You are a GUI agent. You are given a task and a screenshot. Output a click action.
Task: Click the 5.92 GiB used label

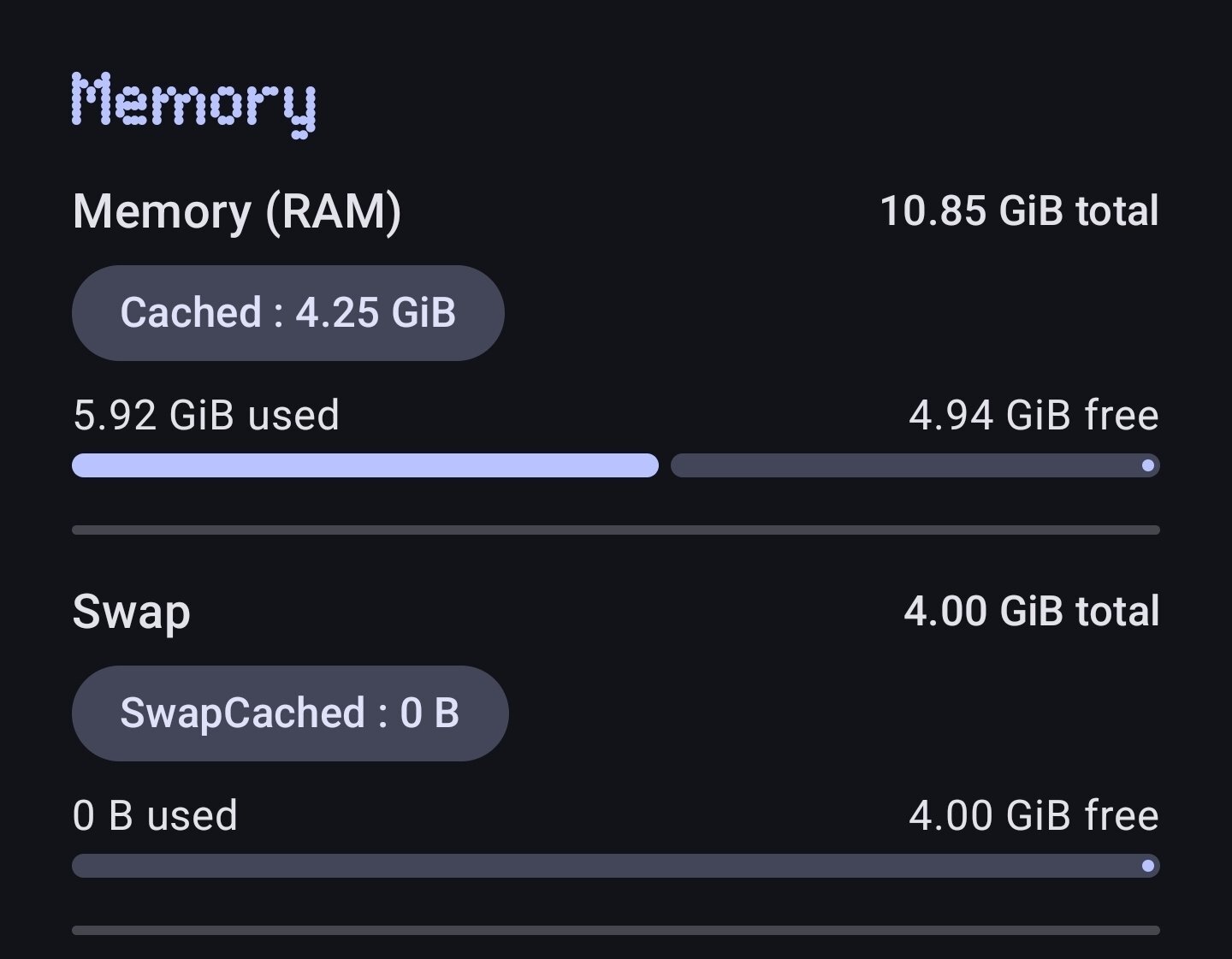206,415
